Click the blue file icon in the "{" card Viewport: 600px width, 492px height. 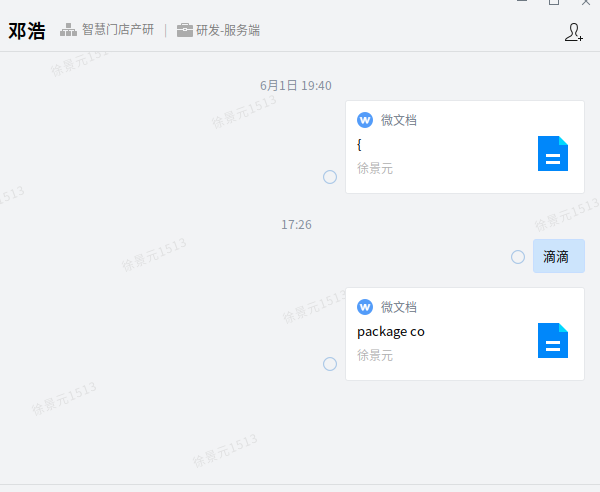552,153
